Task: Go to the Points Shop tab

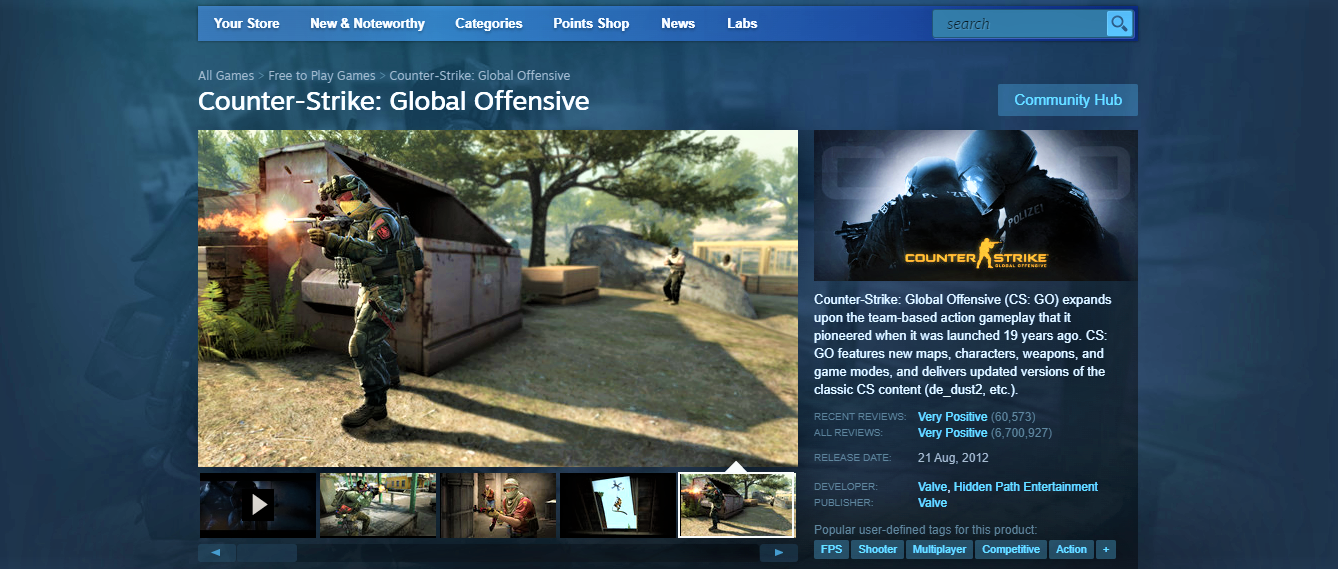Action: pyautogui.click(x=591, y=23)
